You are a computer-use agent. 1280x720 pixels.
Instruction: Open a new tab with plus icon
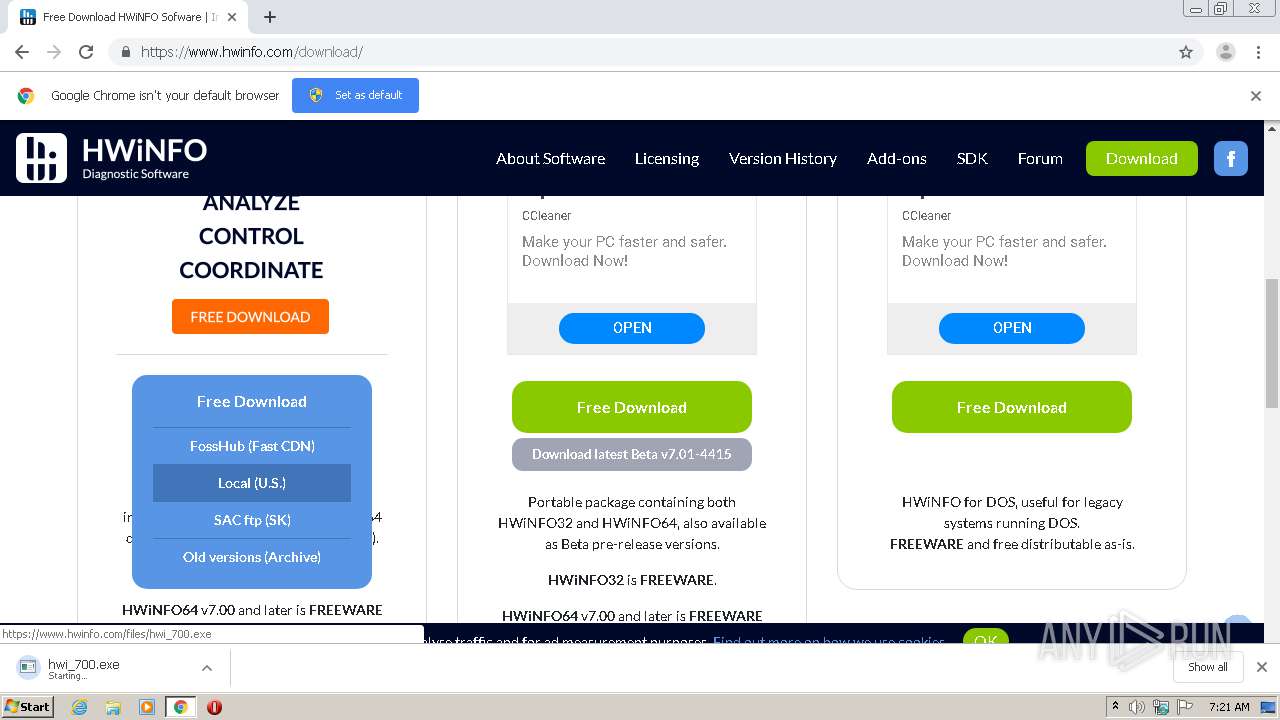point(270,17)
